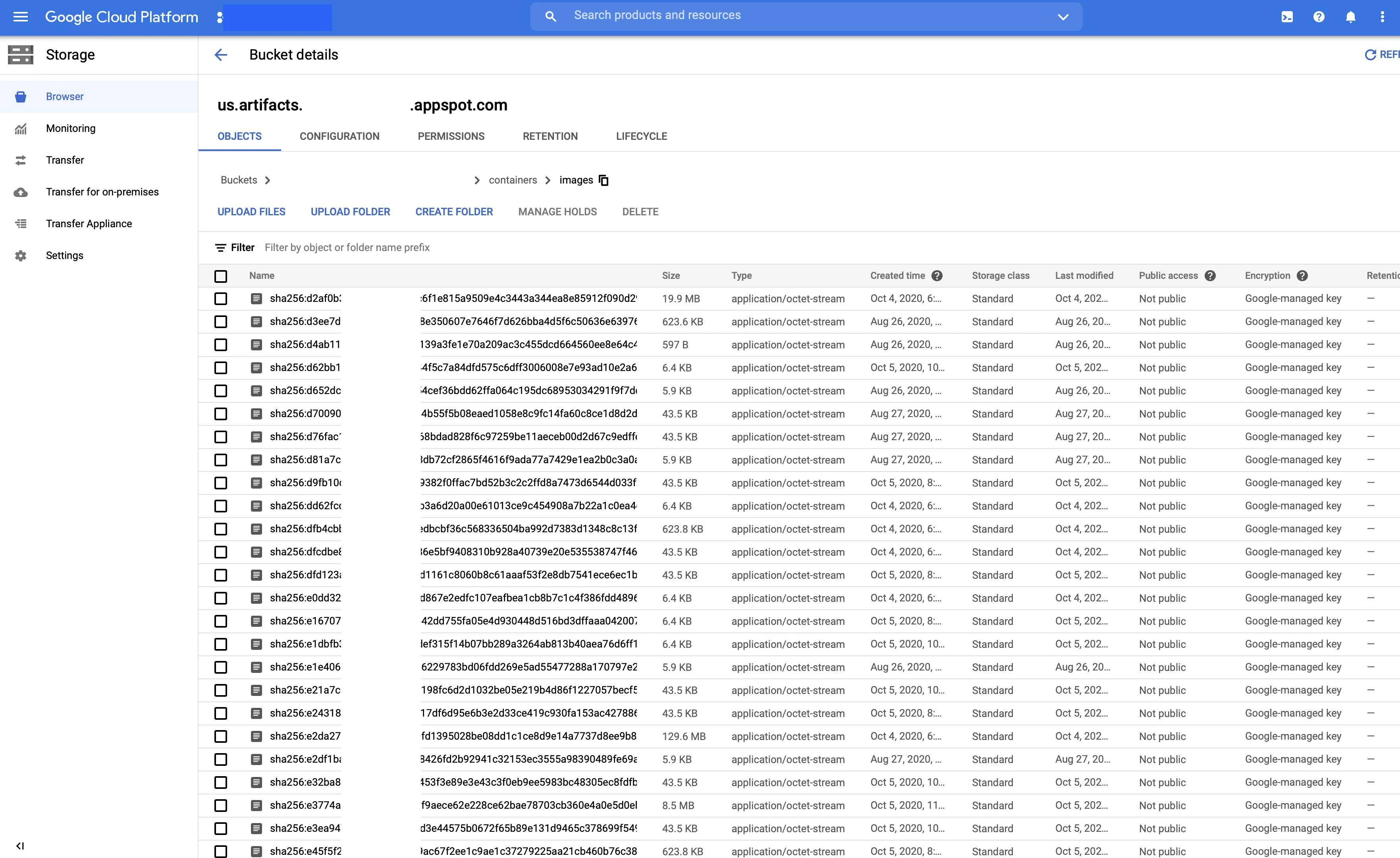Open the top-right more options menu
Viewport: 1400px width, 858px height.
point(1383,17)
